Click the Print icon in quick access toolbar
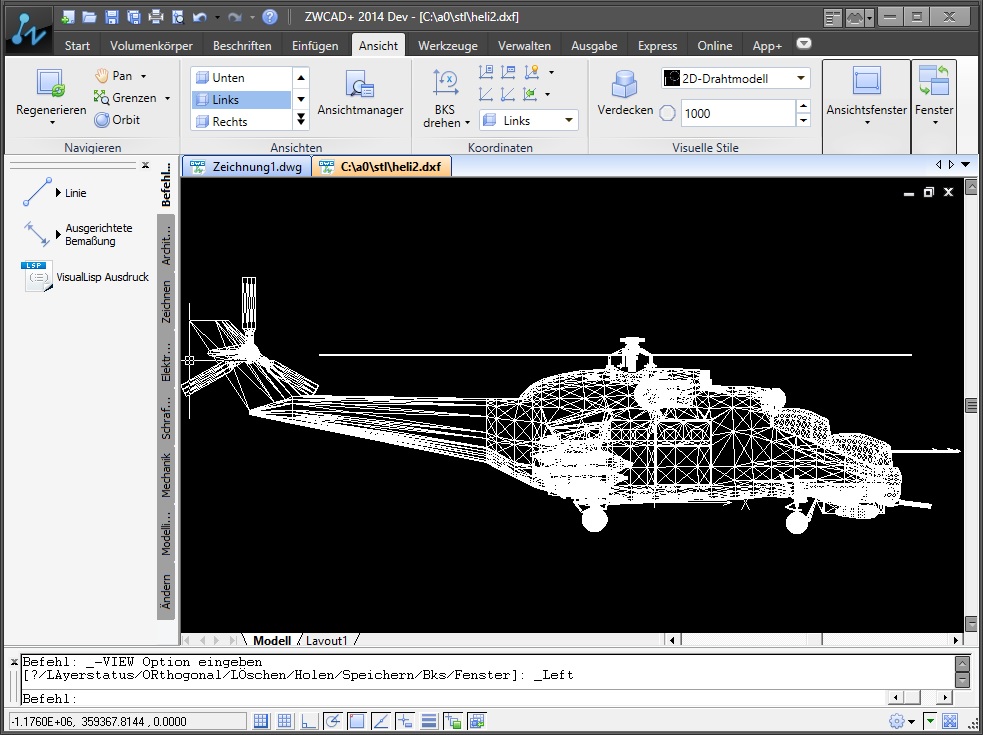Screen dimensions: 983x735 click(155, 17)
